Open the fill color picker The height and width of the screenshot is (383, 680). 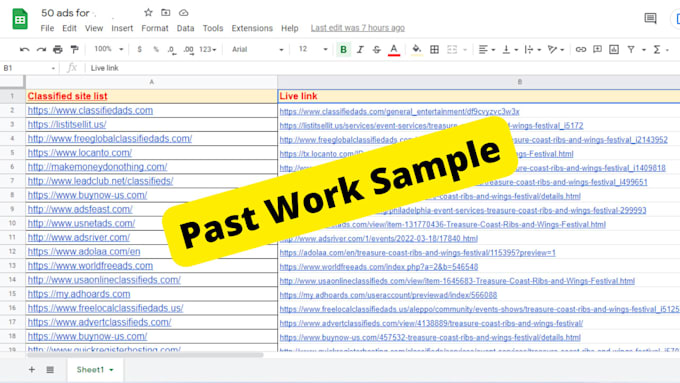416,49
